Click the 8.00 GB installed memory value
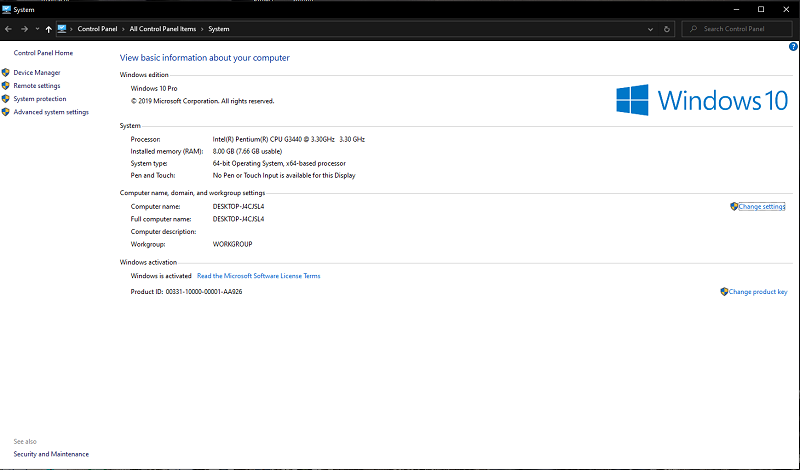Image resolution: width=800 pixels, height=470 pixels. (x=247, y=152)
